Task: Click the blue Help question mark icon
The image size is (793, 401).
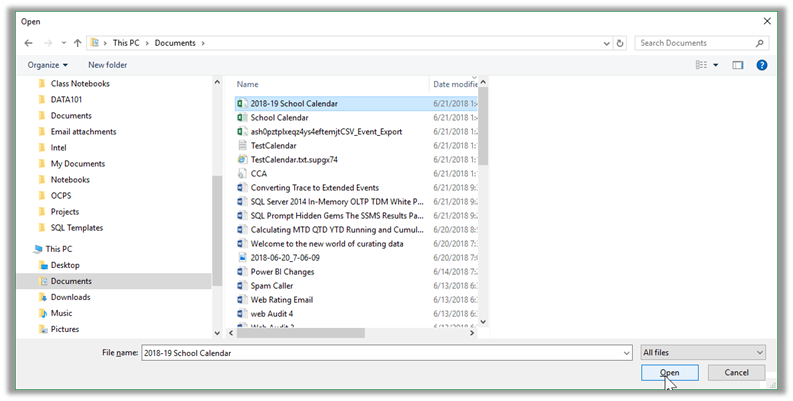Action: 761,65
